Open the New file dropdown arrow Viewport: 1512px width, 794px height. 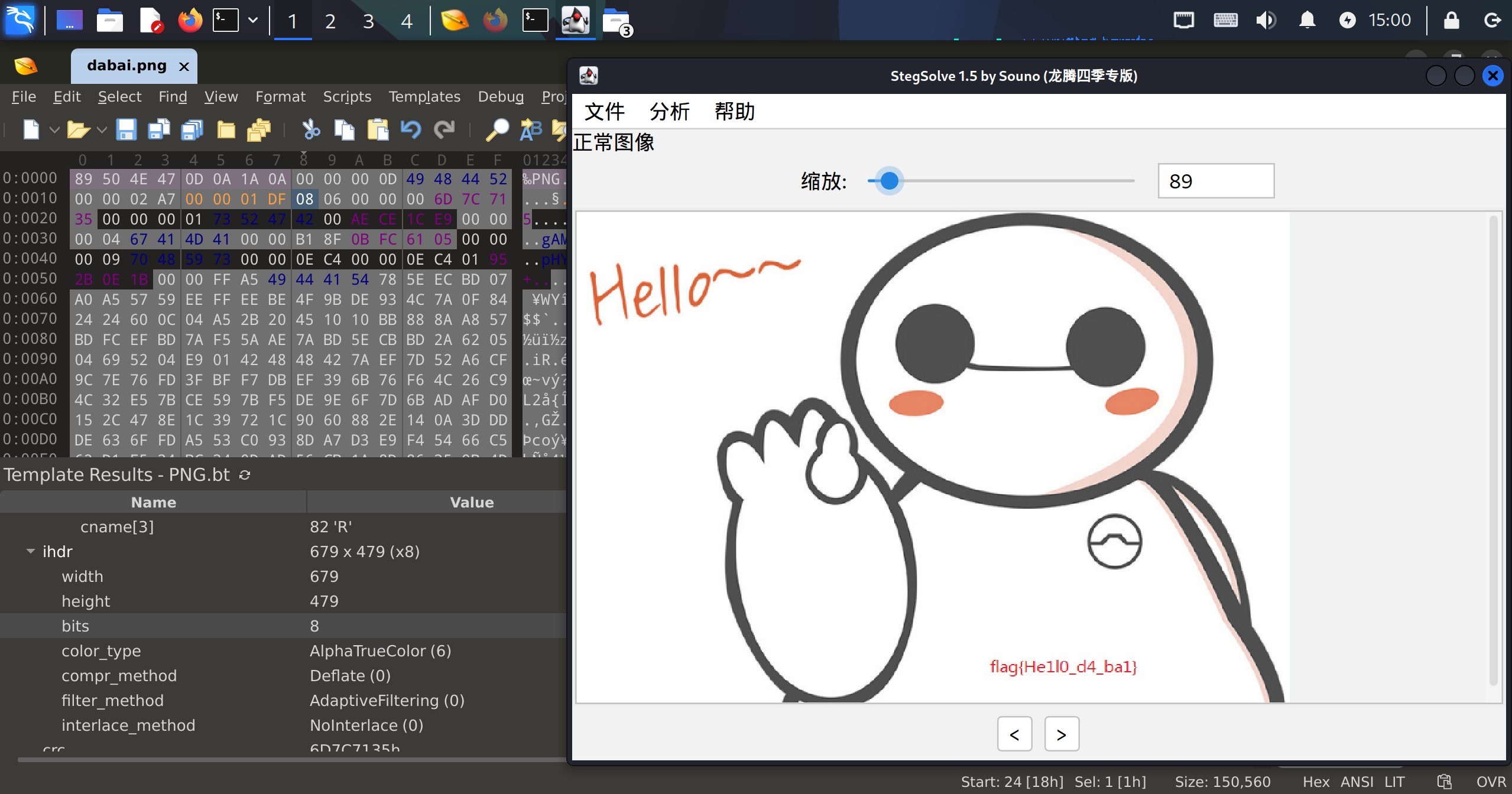tap(54, 129)
